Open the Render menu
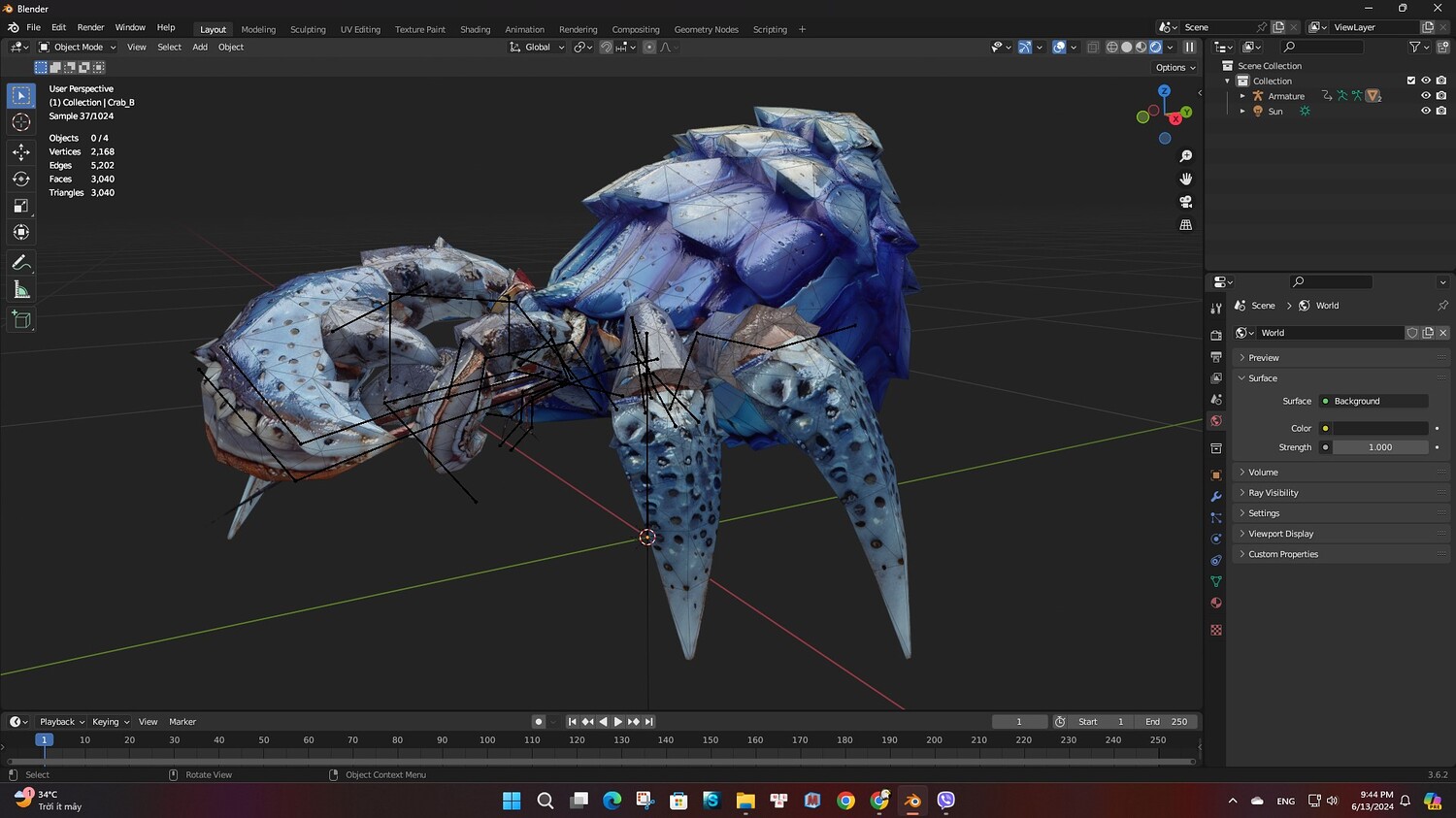1456x818 pixels. [90, 27]
